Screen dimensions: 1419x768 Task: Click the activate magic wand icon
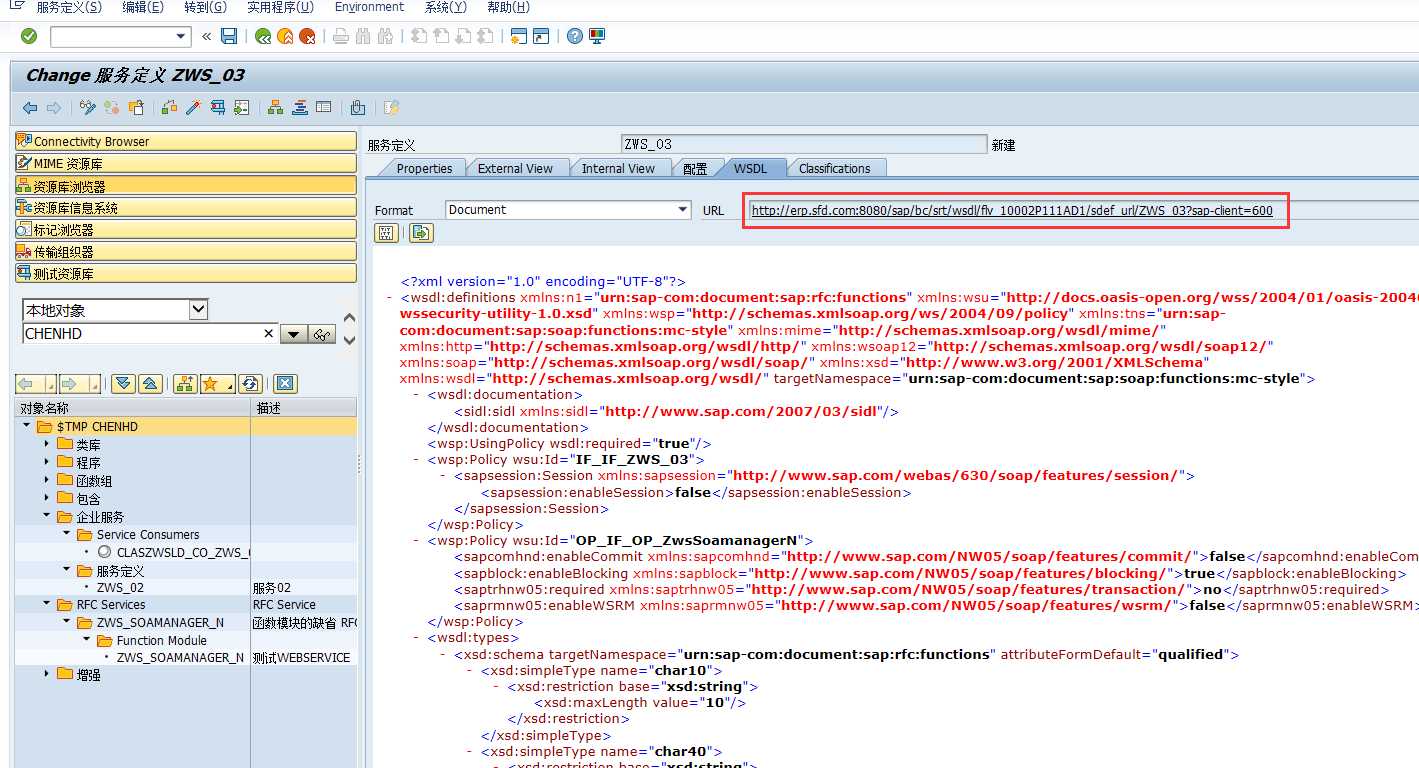[x=194, y=108]
